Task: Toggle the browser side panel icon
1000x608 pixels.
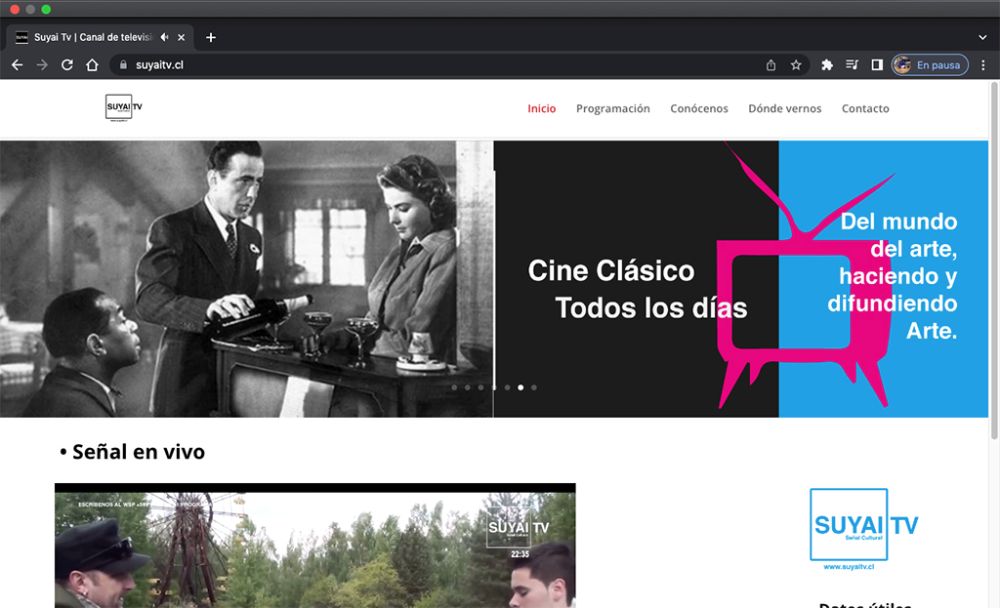Action: pos(877,65)
